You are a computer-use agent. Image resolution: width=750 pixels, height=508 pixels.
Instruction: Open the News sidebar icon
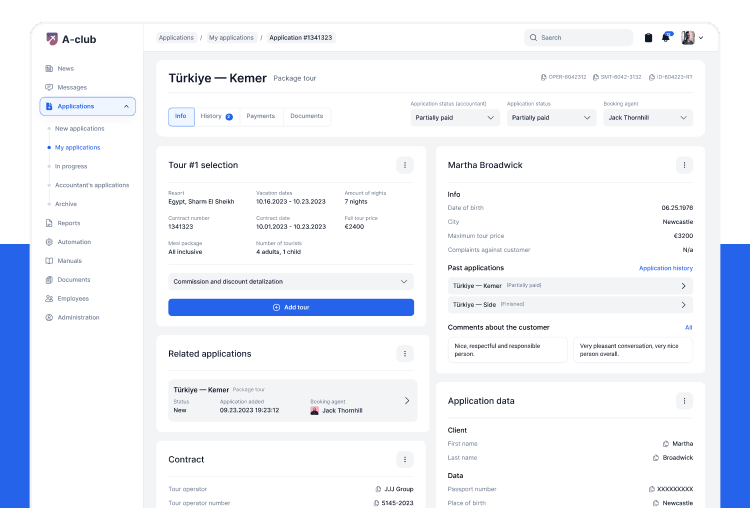49,68
